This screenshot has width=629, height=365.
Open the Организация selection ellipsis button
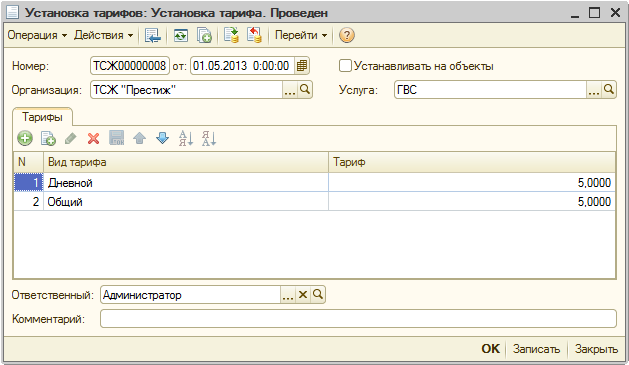[x=290, y=90]
